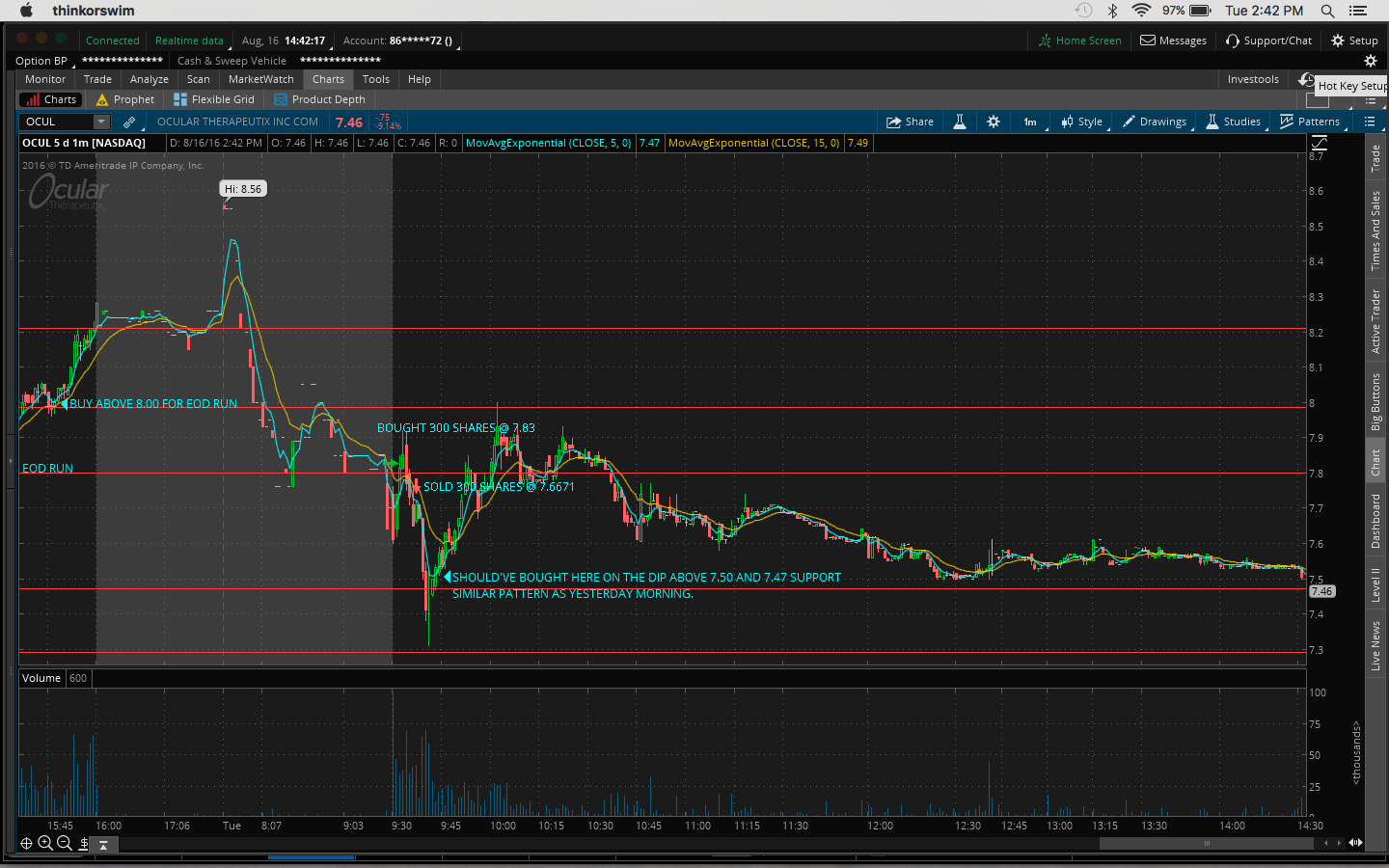Screen dimensions: 1389x868
Task: Click the account info gear icon
Action: pyautogui.click(x=1370, y=61)
